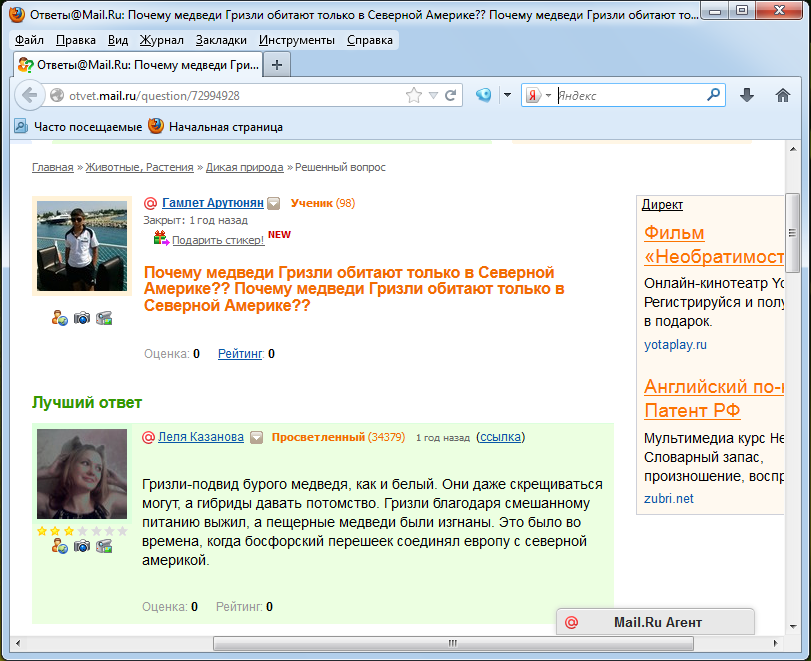
Task: Go to the Home page icon
Action: pos(783,96)
